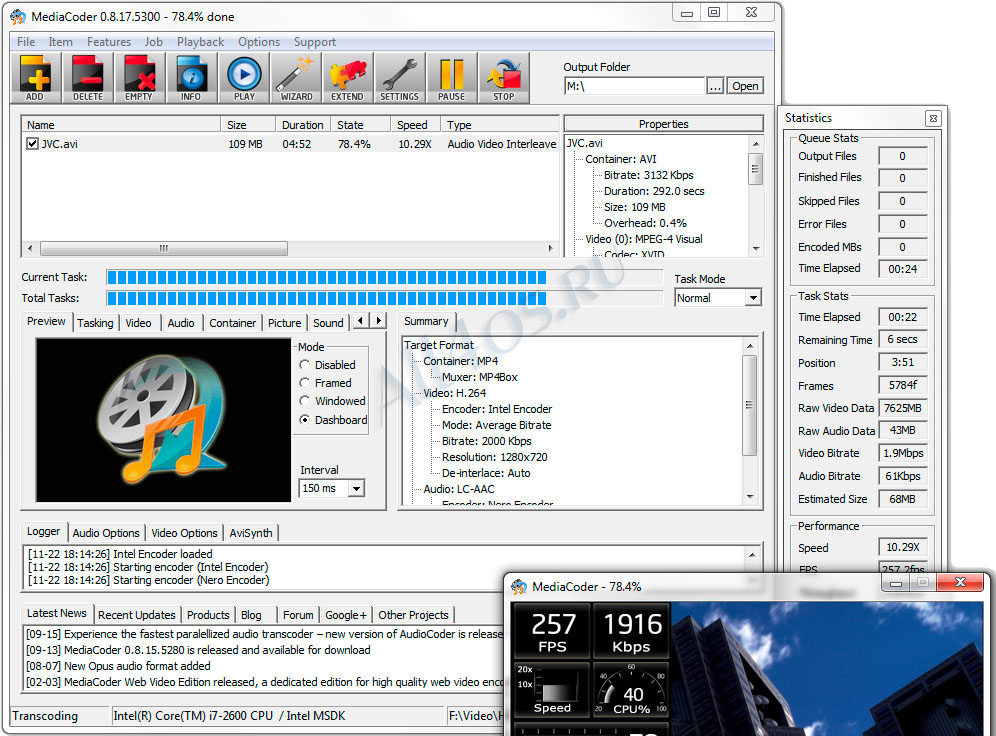This screenshot has width=996, height=736.
Task: Stop transcoding with STOP icon
Action: click(x=504, y=77)
